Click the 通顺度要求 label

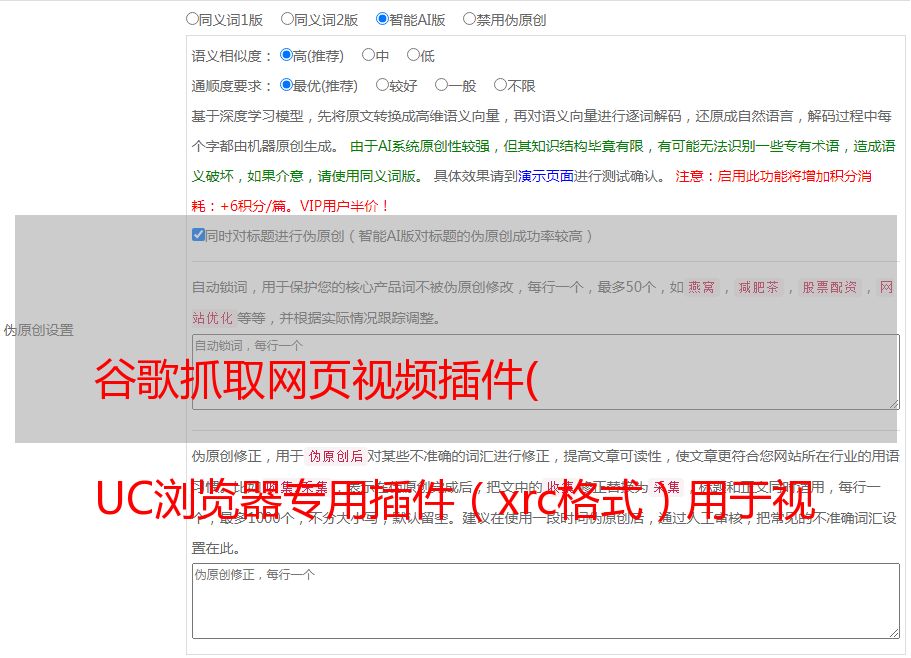click(x=231, y=86)
